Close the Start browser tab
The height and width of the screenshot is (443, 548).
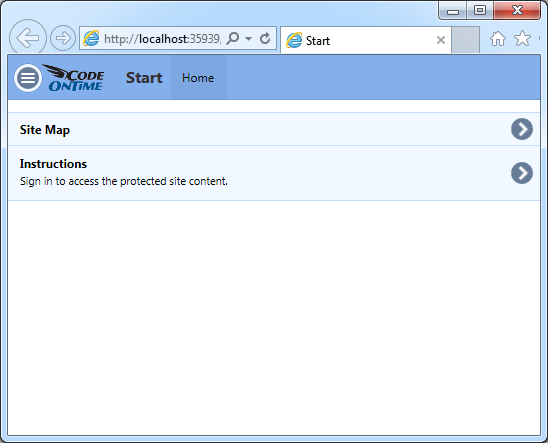tap(441, 40)
